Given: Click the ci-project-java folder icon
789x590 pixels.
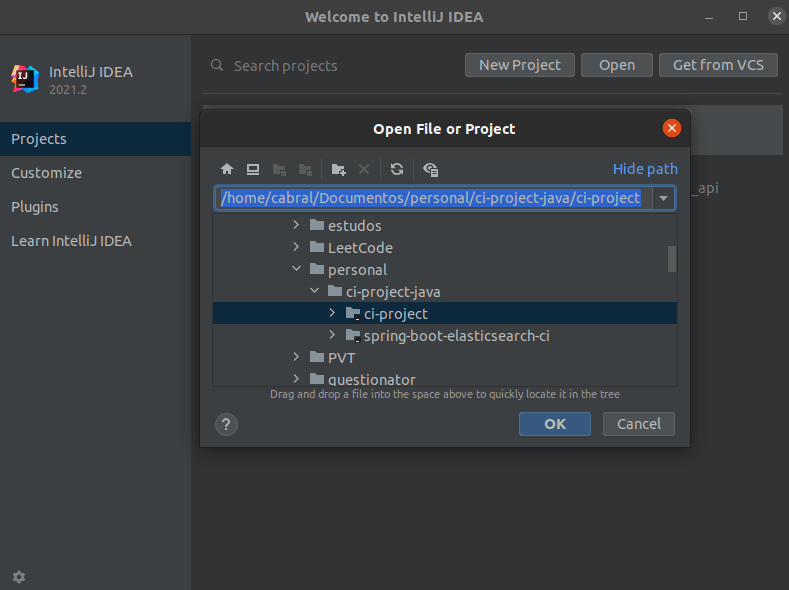Looking at the screenshot, I should (x=335, y=291).
